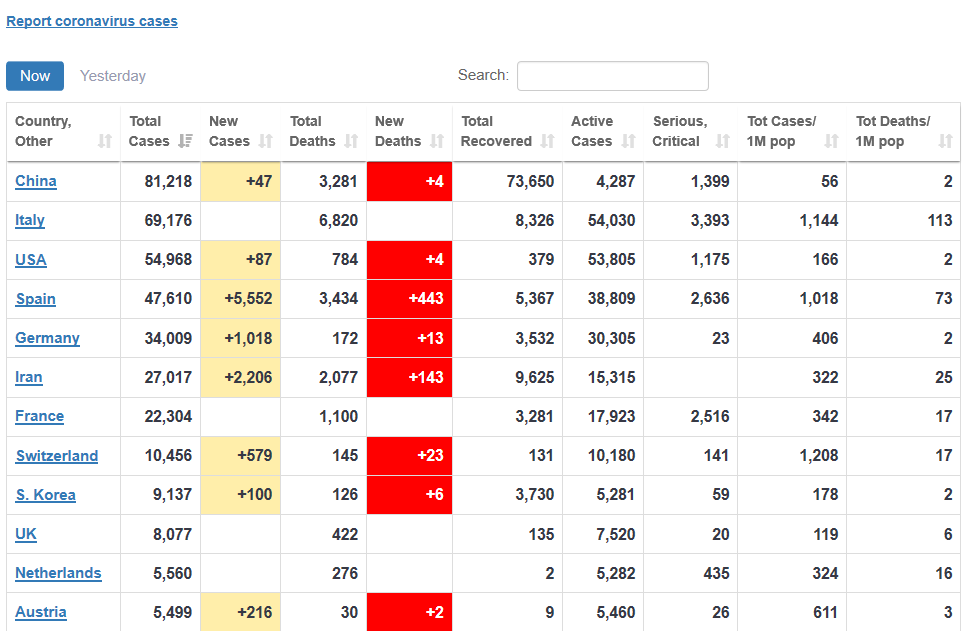Open the S. Korea country link
The height and width of the screenshot is (631, 972).
46,495
